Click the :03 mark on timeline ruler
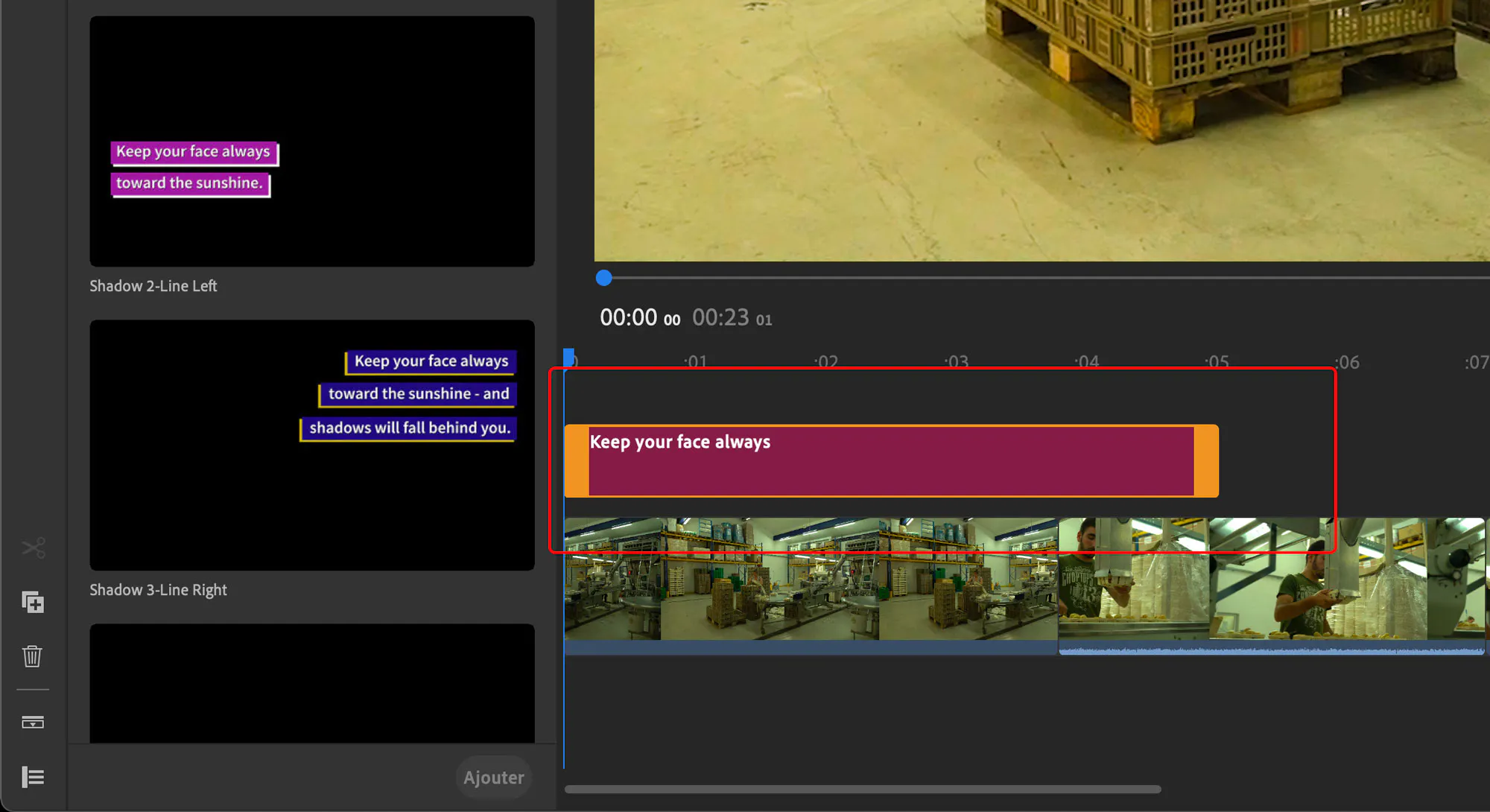This screenshot has width=1490, height=812. [x=957, y=362]
